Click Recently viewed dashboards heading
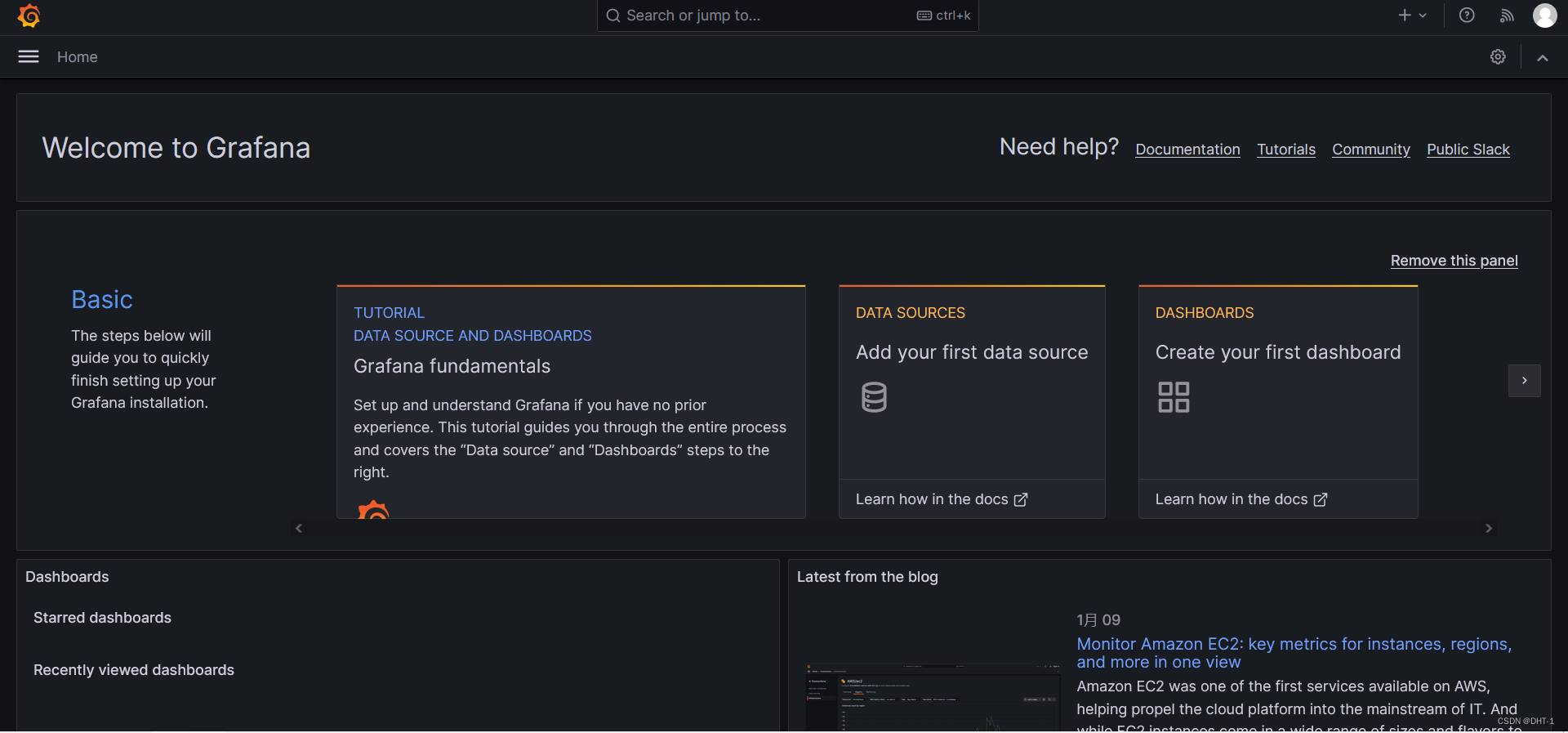 pyautogui.click(x=134, y=670)
